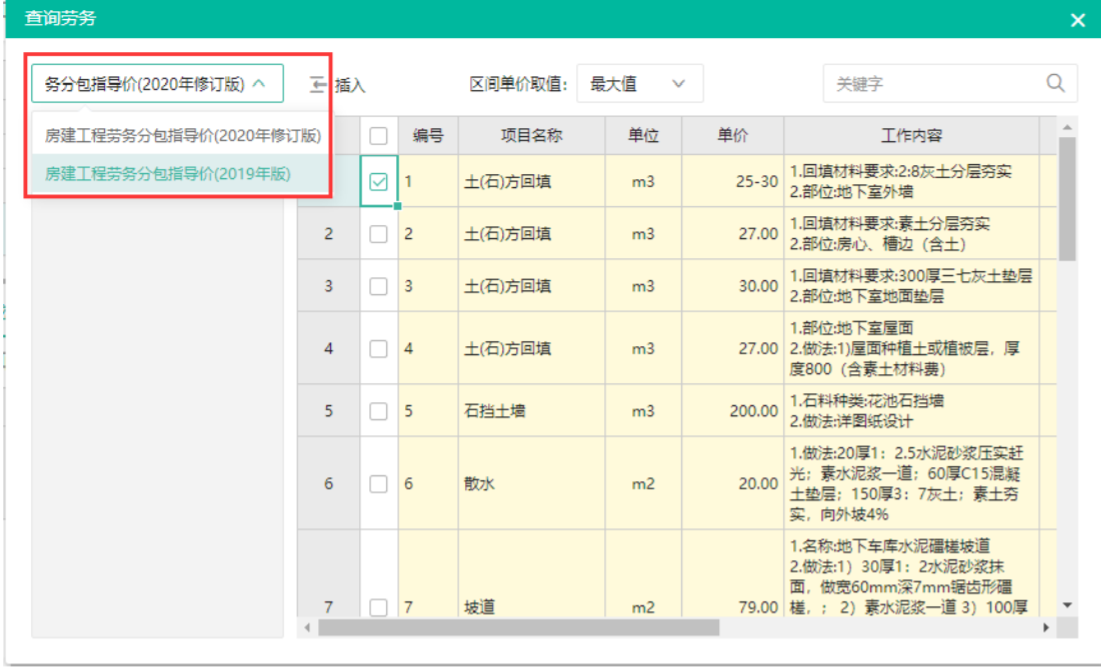Select the 石挡土墙 name cell
This screenshot has height=667, width=1101.
532,411
